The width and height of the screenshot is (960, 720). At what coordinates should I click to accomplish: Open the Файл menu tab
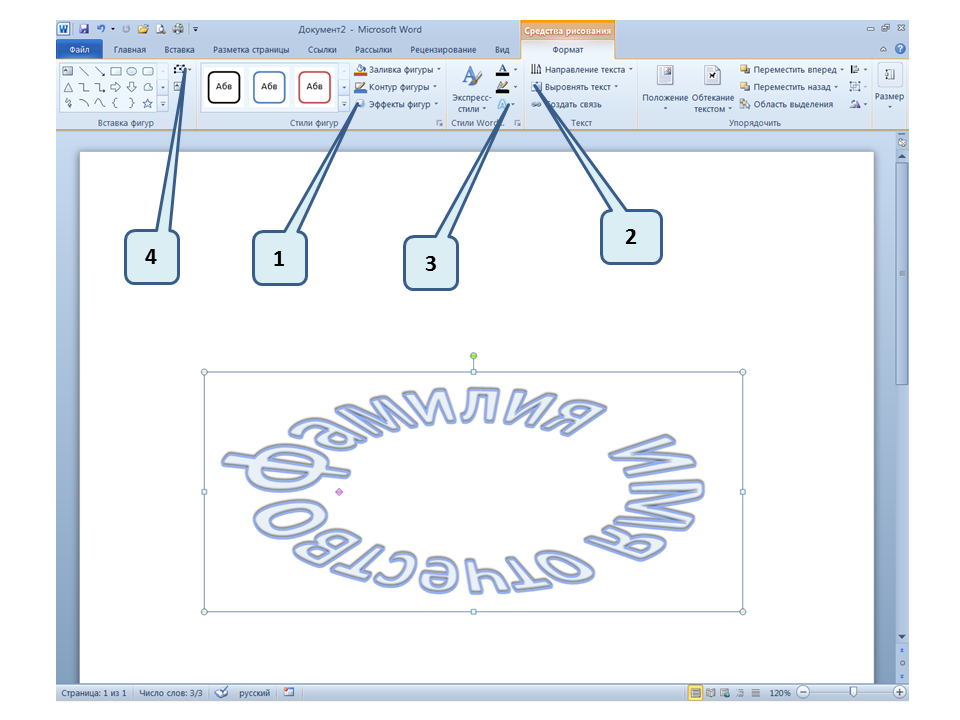pos(80,49)
